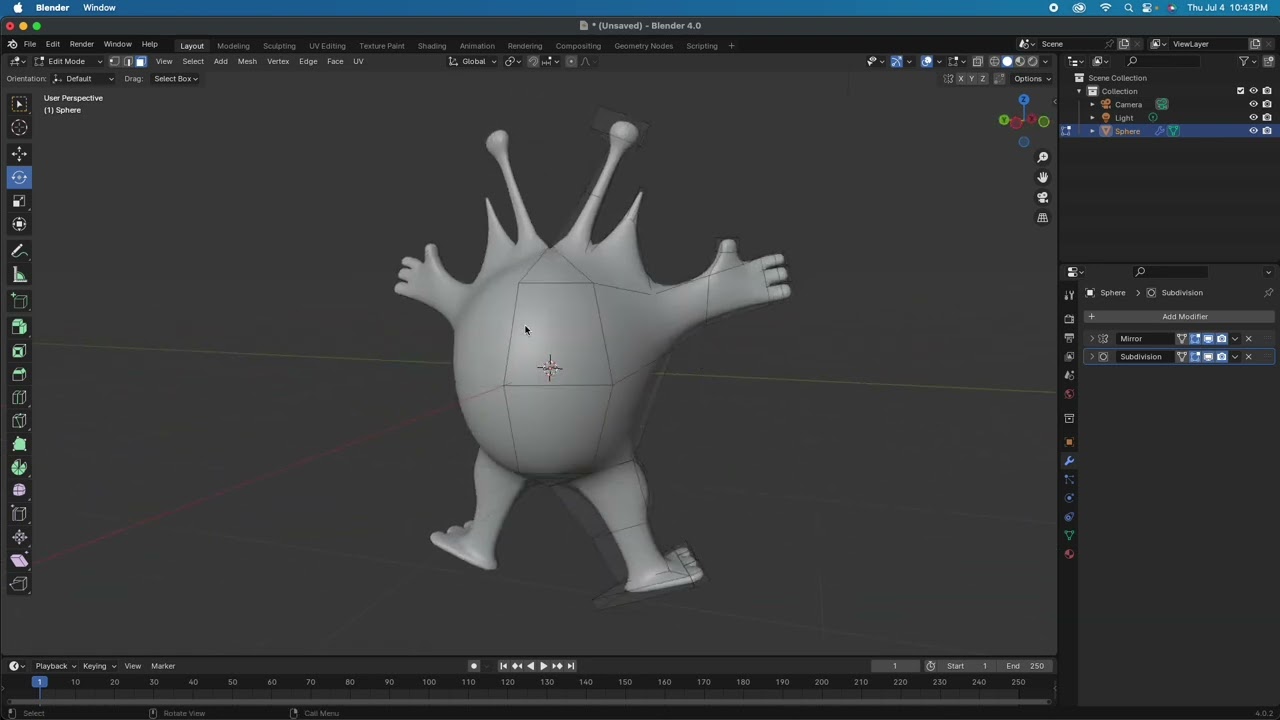Viewport: 1280px width, 720px height.
Task: Enable edge select mode
Action: [x=127, y=61]
